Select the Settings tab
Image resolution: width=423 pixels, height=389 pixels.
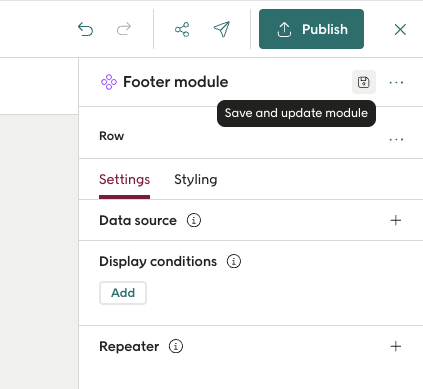pos(124,180)
